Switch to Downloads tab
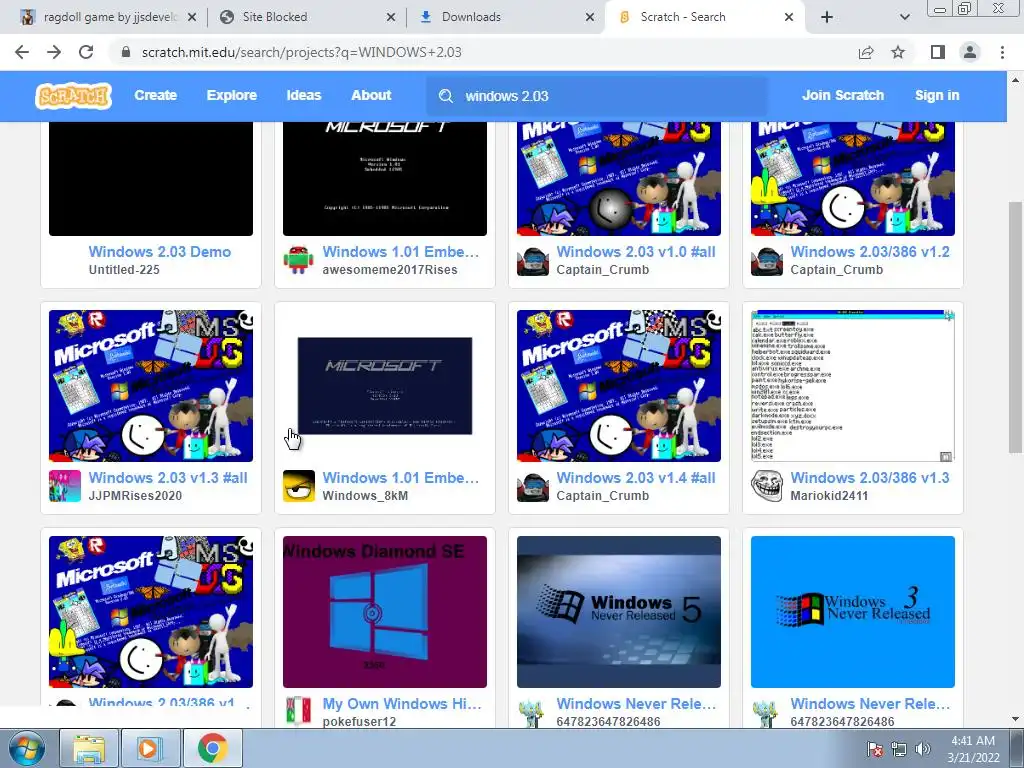This screenshot has width=1024, height=768. 507,18
